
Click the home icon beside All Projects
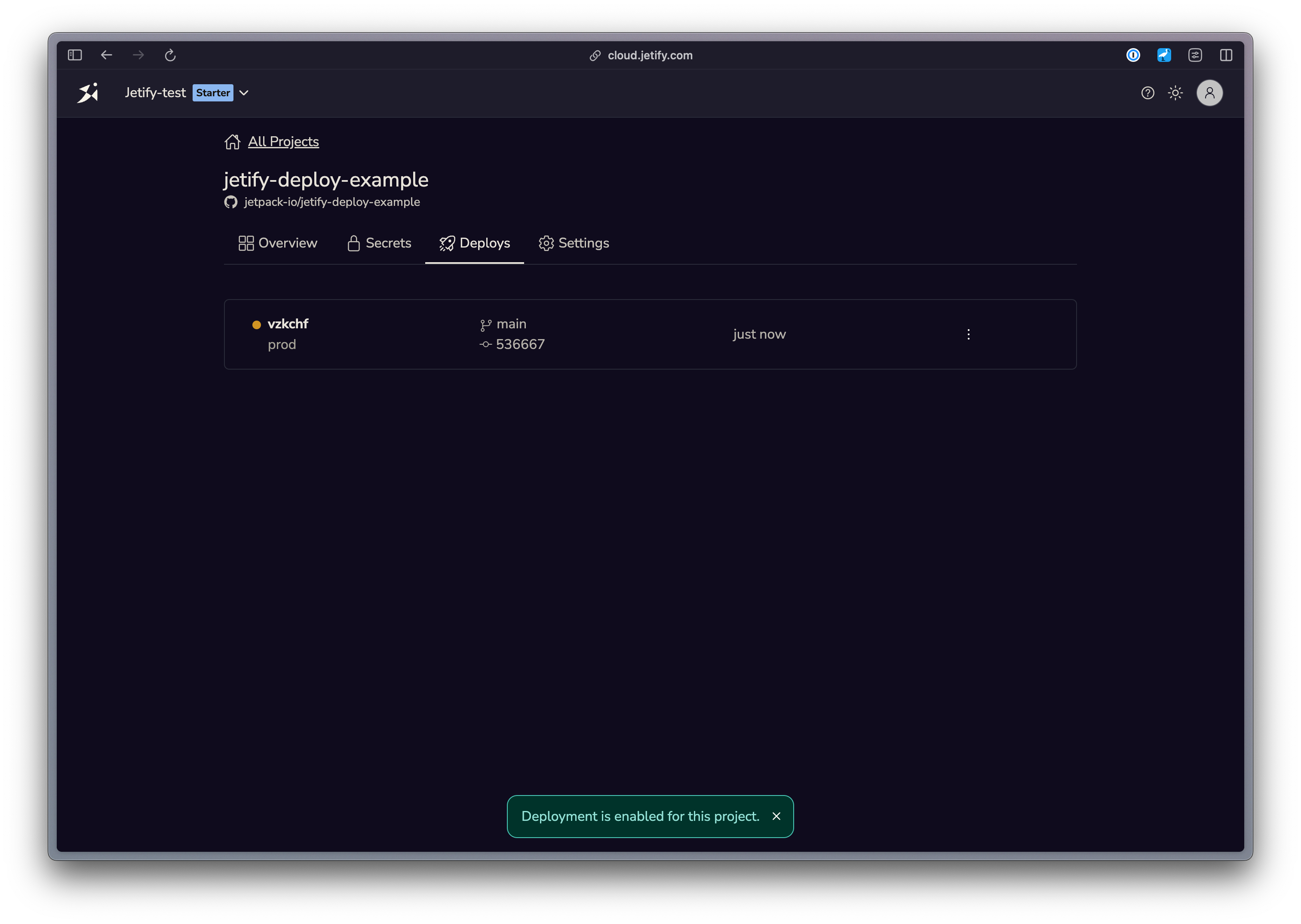pos(232,142)
